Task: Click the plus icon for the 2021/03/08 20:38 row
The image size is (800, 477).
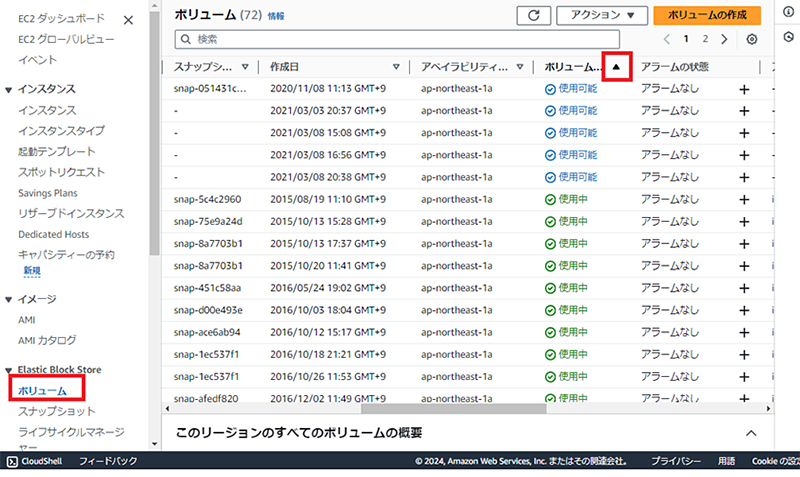Action: click(744, 178)
